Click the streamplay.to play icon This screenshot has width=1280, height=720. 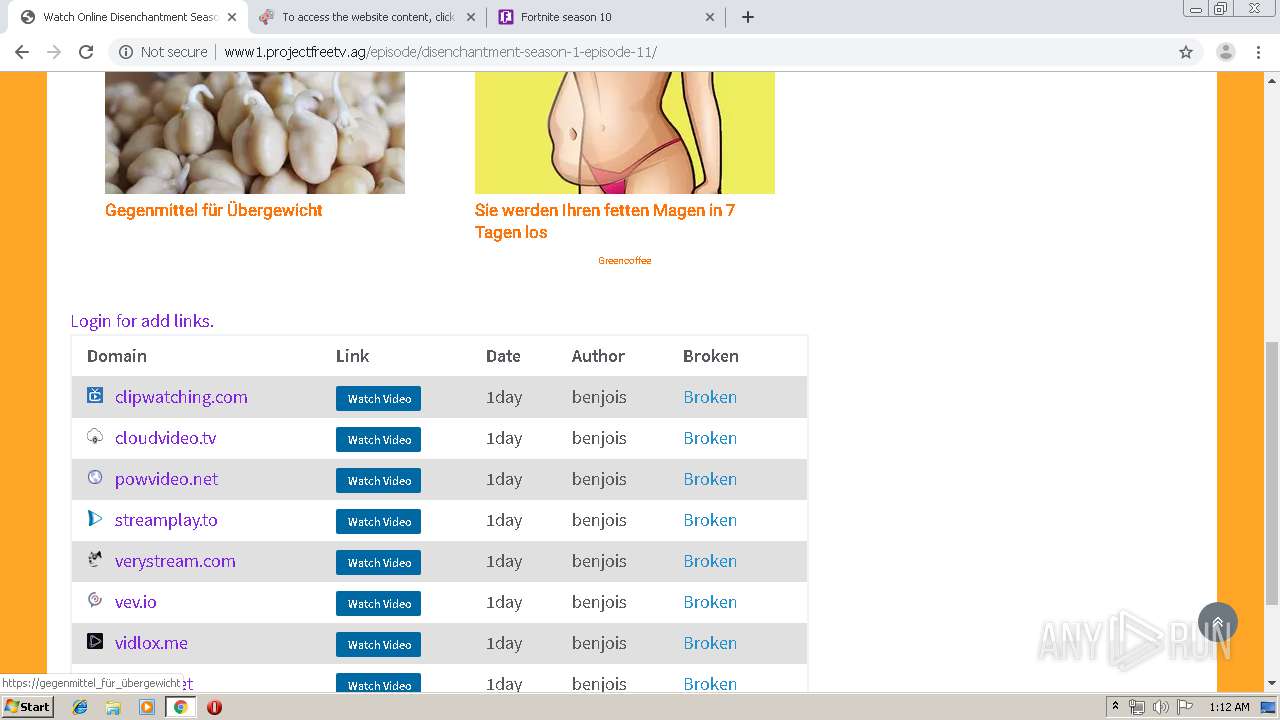click(95, 518)
